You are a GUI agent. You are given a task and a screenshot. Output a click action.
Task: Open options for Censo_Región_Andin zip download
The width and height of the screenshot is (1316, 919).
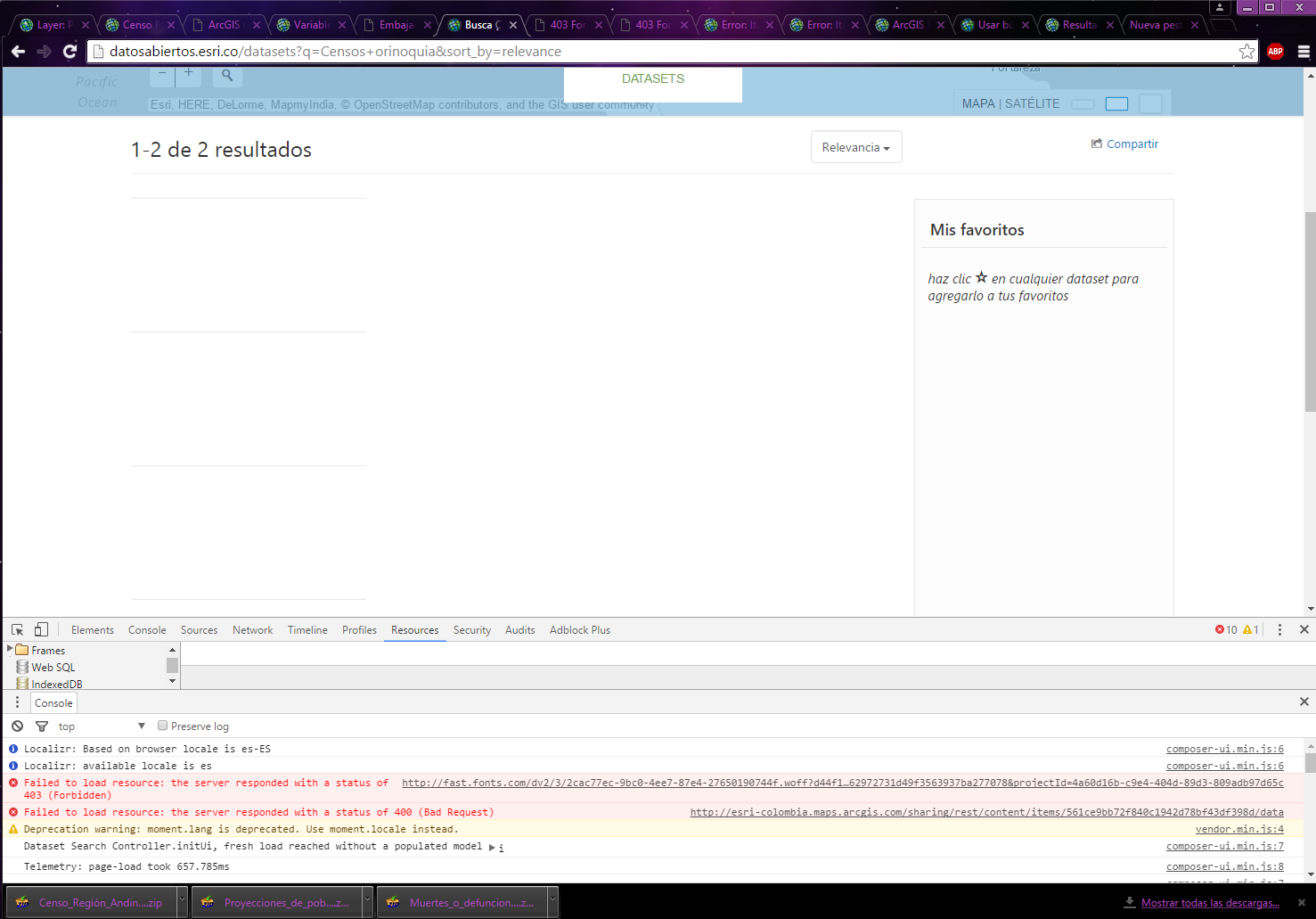click(182, 902)
